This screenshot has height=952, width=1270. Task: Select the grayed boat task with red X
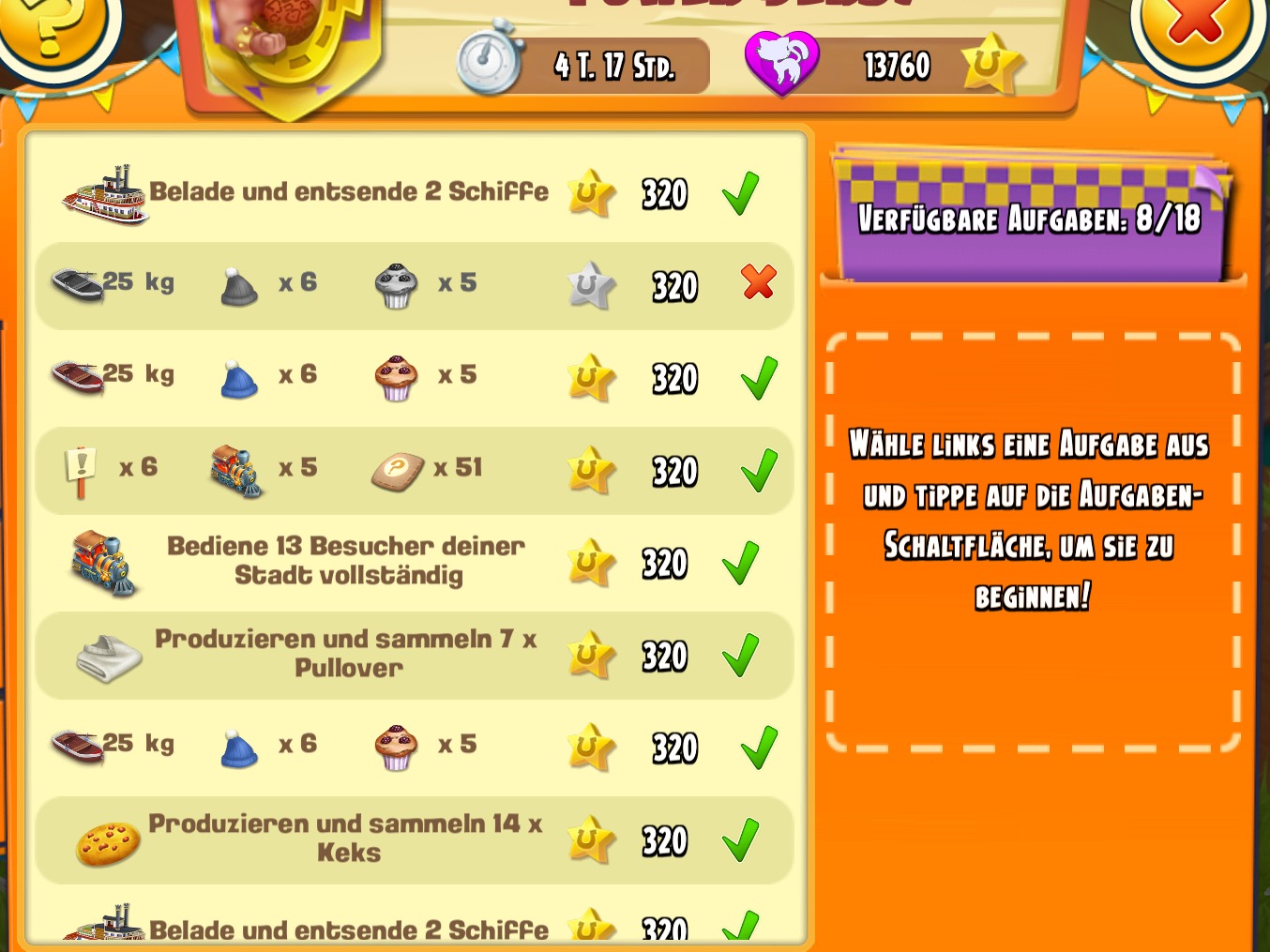[414, 285]
